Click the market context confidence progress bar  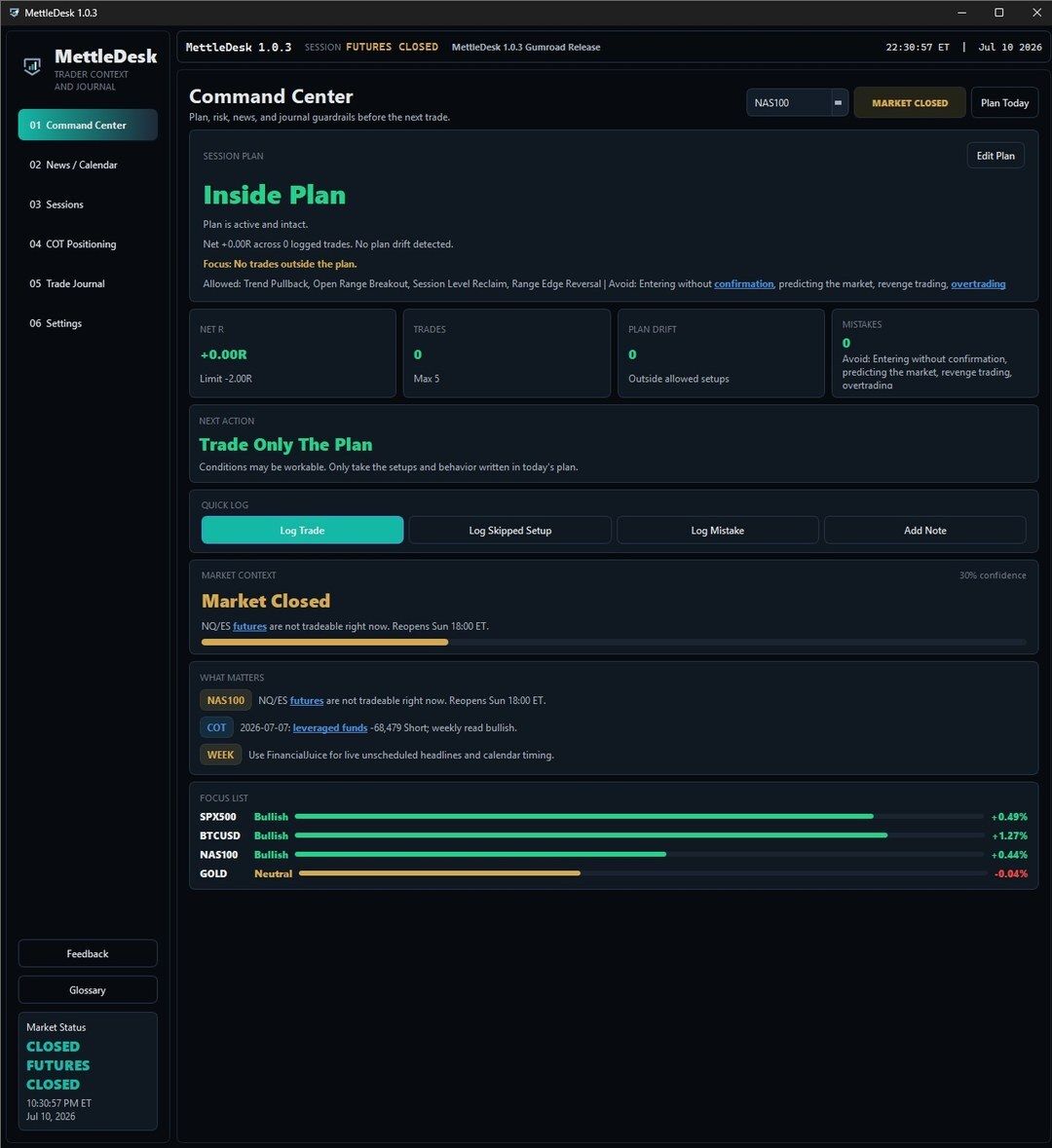613,642
